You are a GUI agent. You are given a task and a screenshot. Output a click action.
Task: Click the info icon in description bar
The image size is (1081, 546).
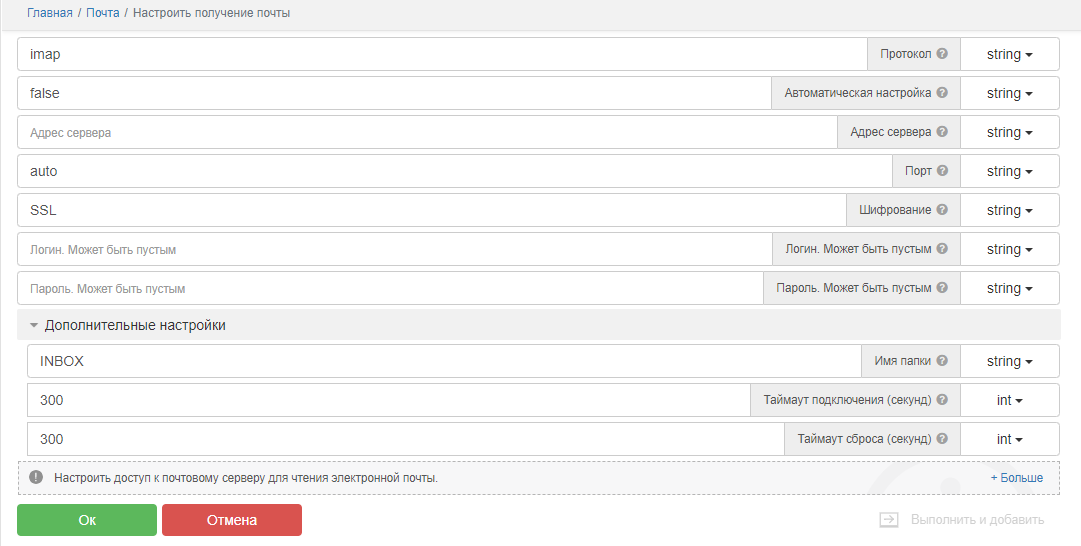pyautogui.click(x=36, y=478)
